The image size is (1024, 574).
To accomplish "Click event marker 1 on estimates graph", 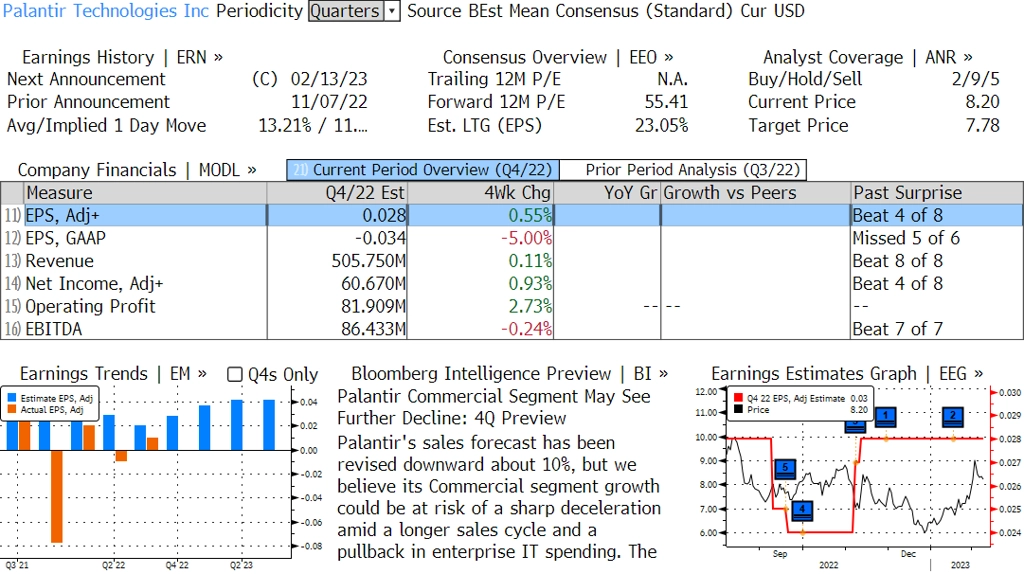I will click(x=886, y=416).
